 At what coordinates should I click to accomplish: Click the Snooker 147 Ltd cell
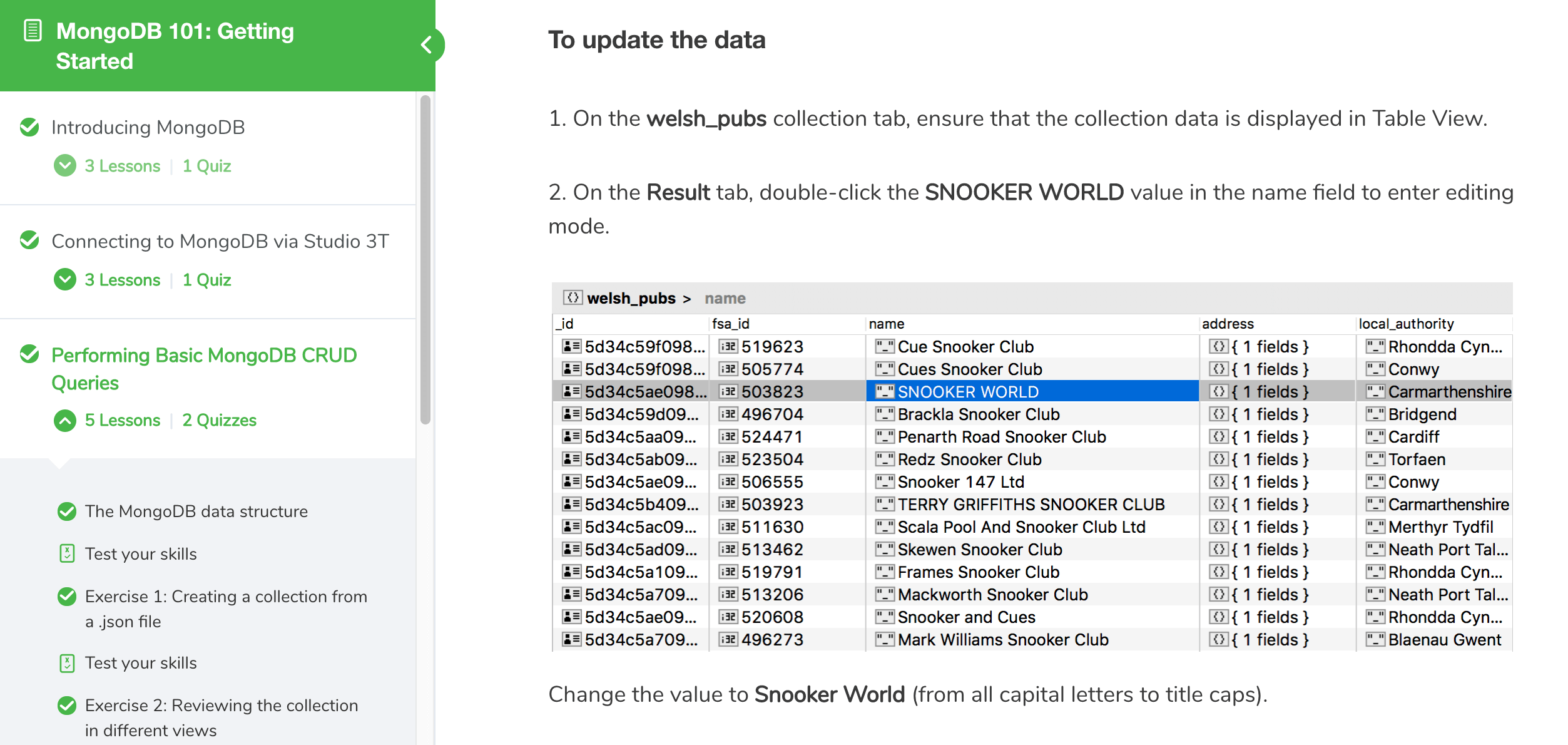[x=1032, y=481]
